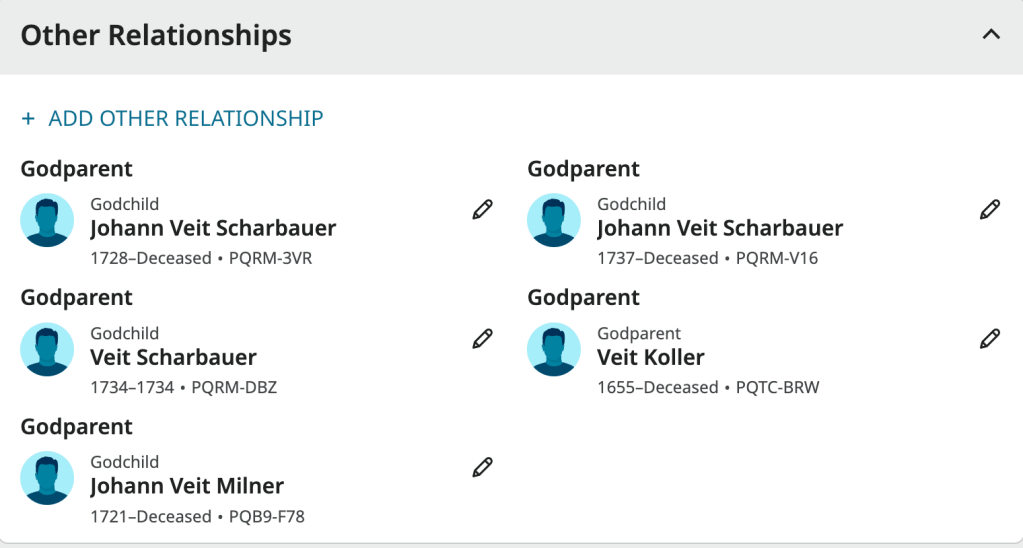This screenshot has height=548, width=1023.
Task: Edit Johann Veit Milner relationship
Action: coord(482,467)
